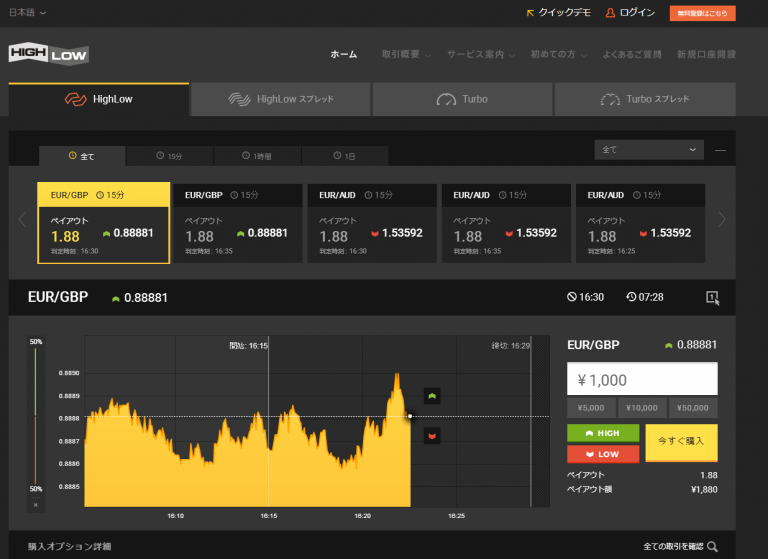Choose the red LOW button
Screen dimensions: 768x559
coord(603,454)
